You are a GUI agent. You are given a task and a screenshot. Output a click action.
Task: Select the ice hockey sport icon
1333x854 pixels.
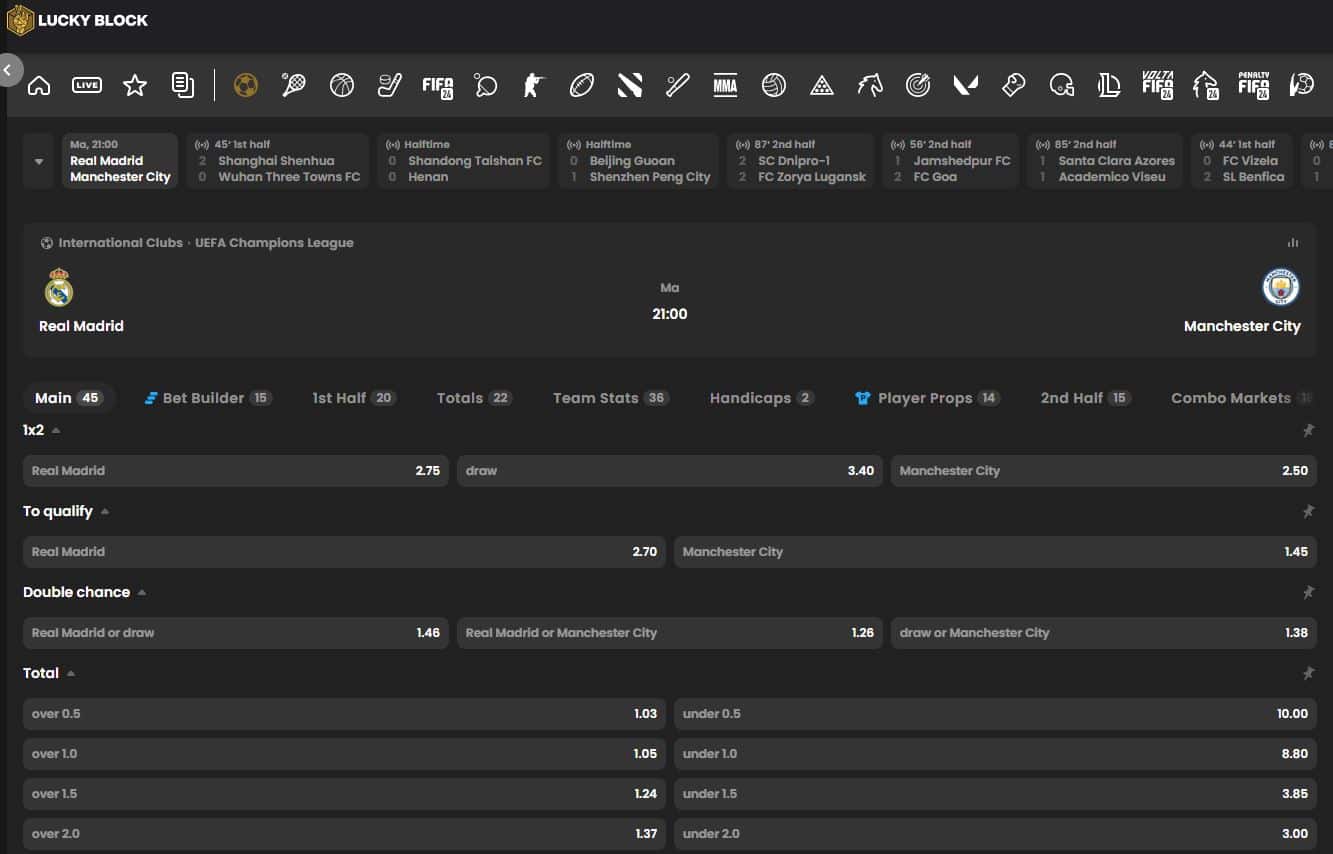point(390,86)
